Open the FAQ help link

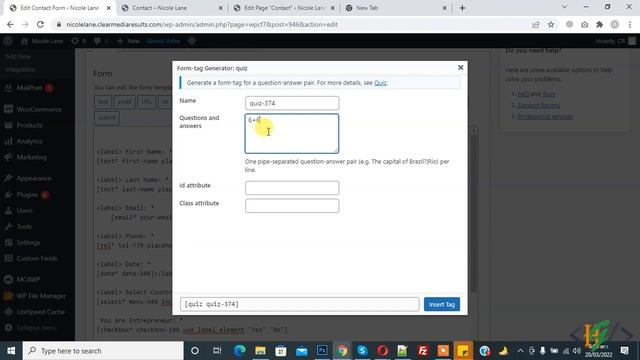523,94
